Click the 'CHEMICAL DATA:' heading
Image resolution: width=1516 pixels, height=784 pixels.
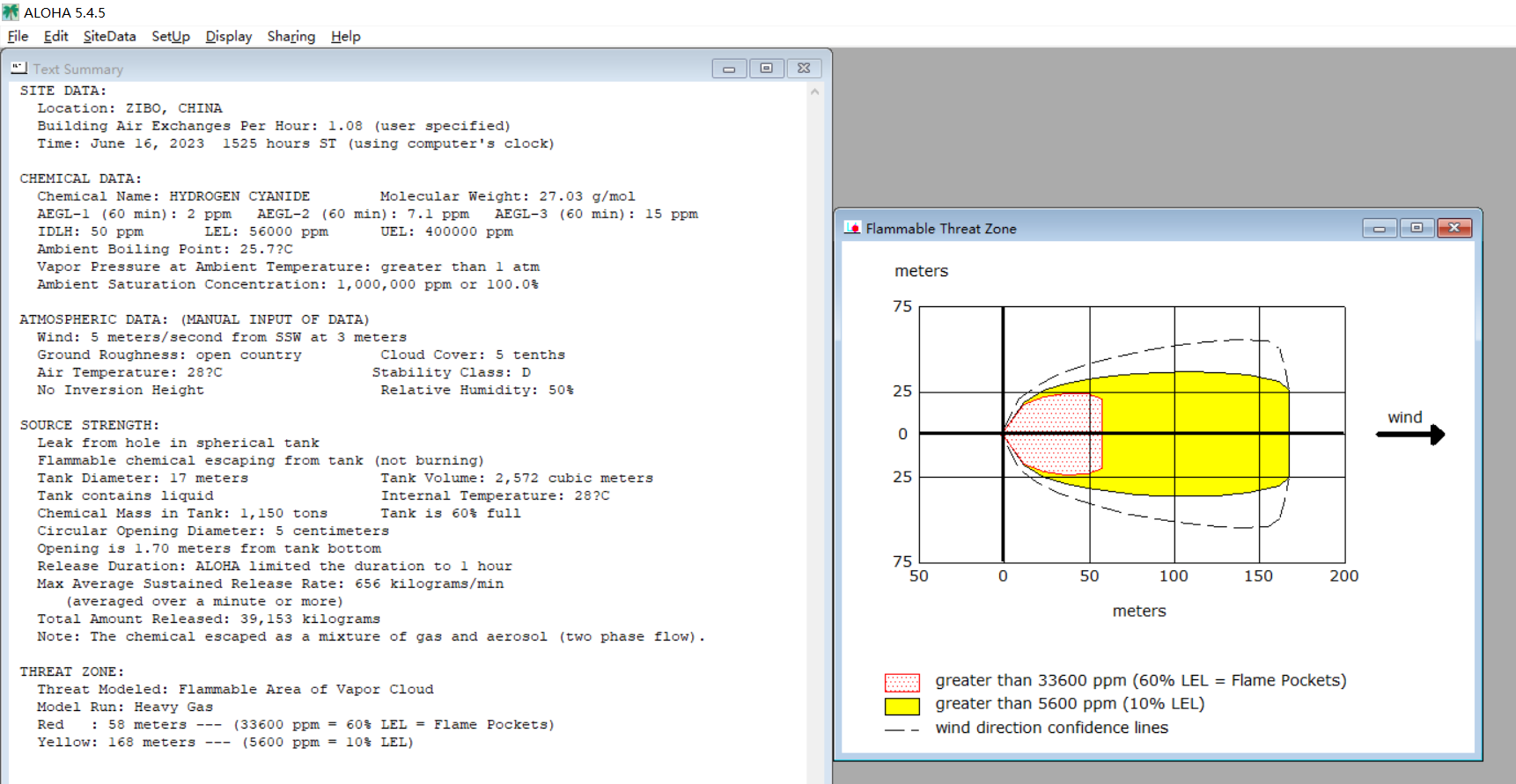tap(81, 179)
